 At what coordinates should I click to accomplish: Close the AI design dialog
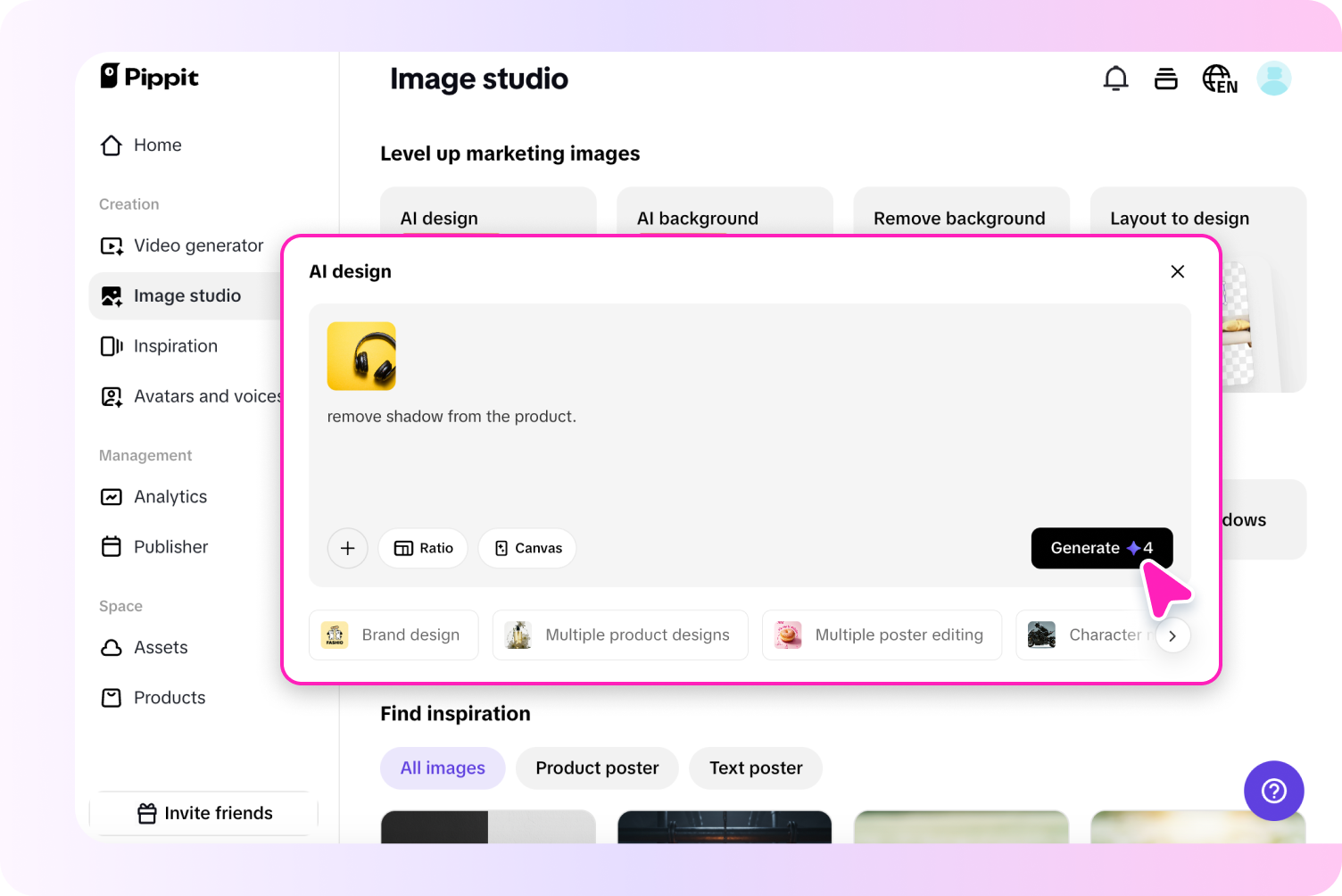coord(1177,271)
